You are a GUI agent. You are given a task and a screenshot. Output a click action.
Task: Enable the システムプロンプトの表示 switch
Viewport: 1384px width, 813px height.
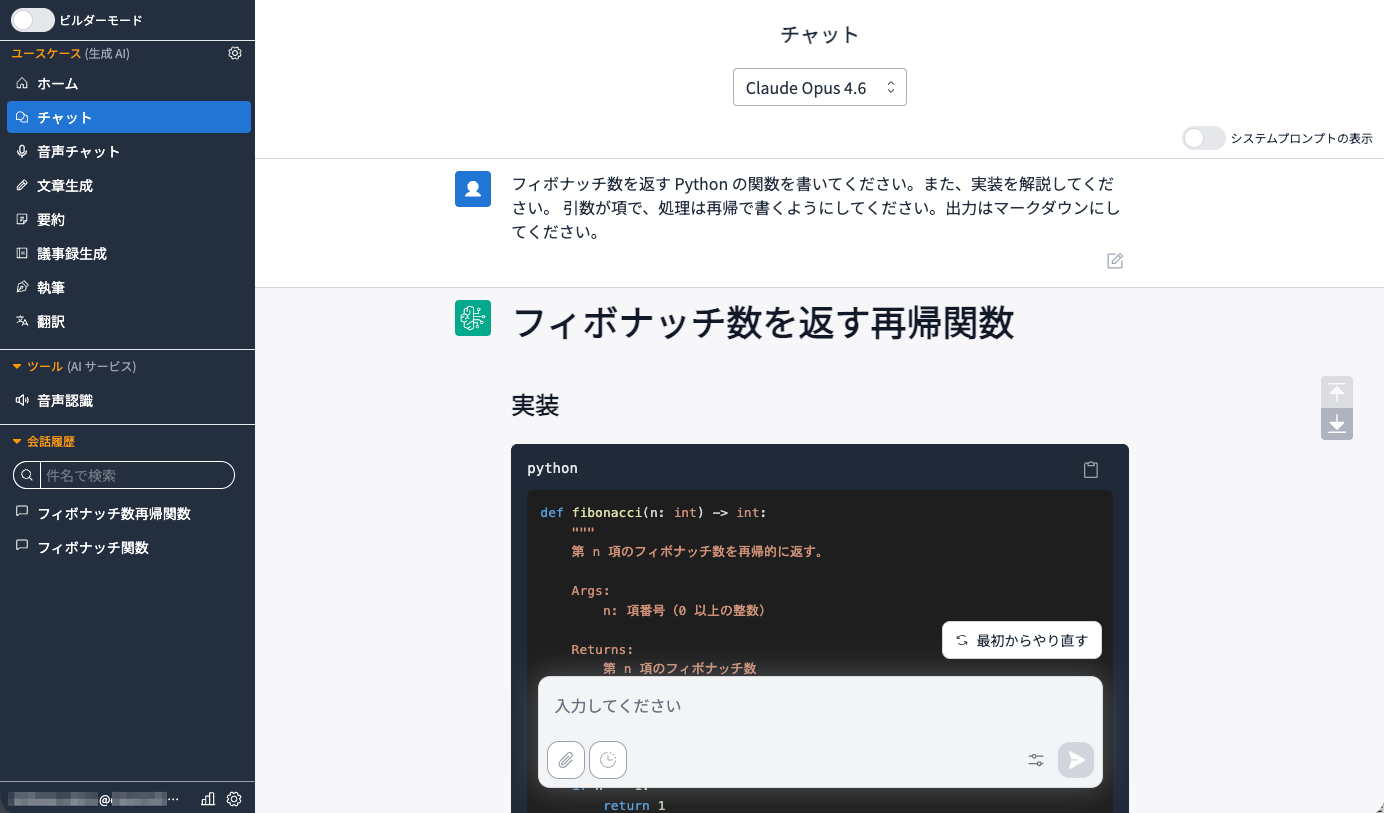coord(1203,138)
